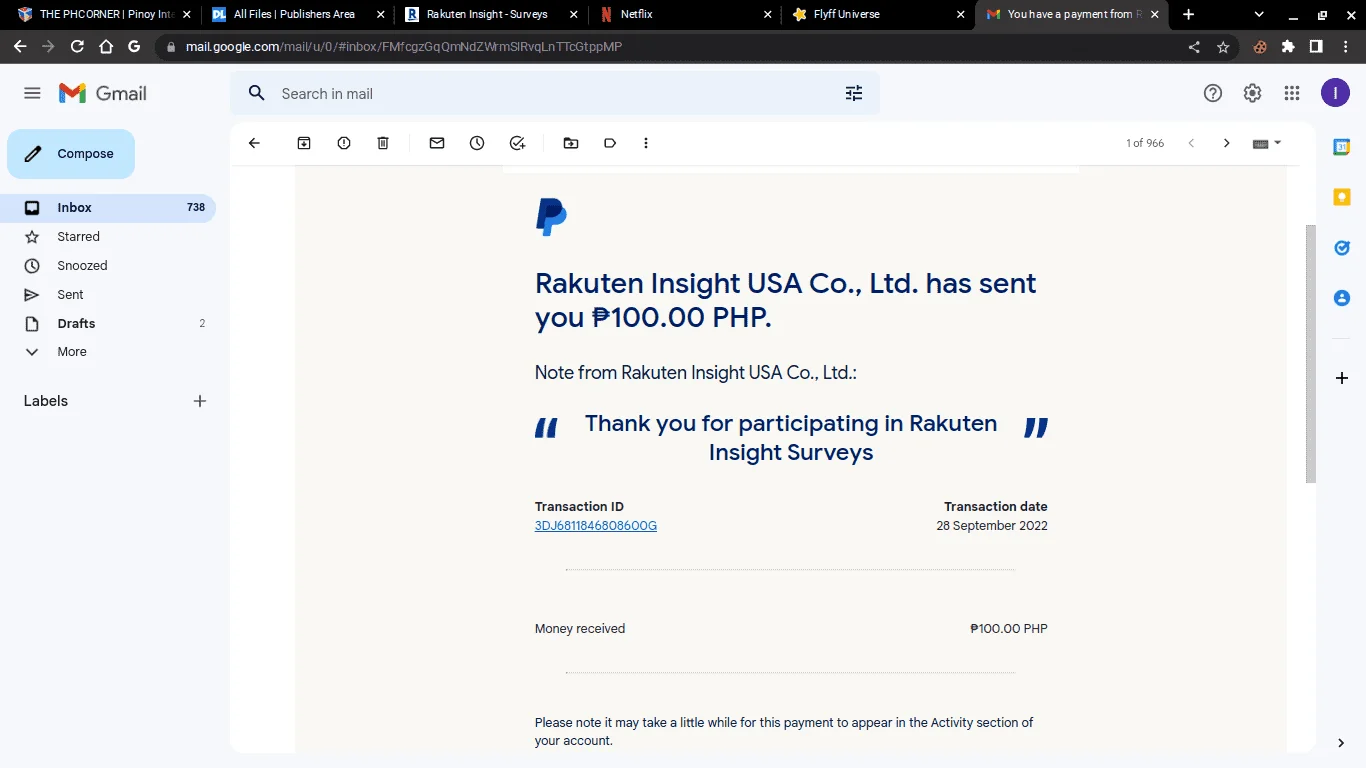Open Gmail support help icon
The height and width of the screenshot is (768, 1366).
coord(1213,93)
